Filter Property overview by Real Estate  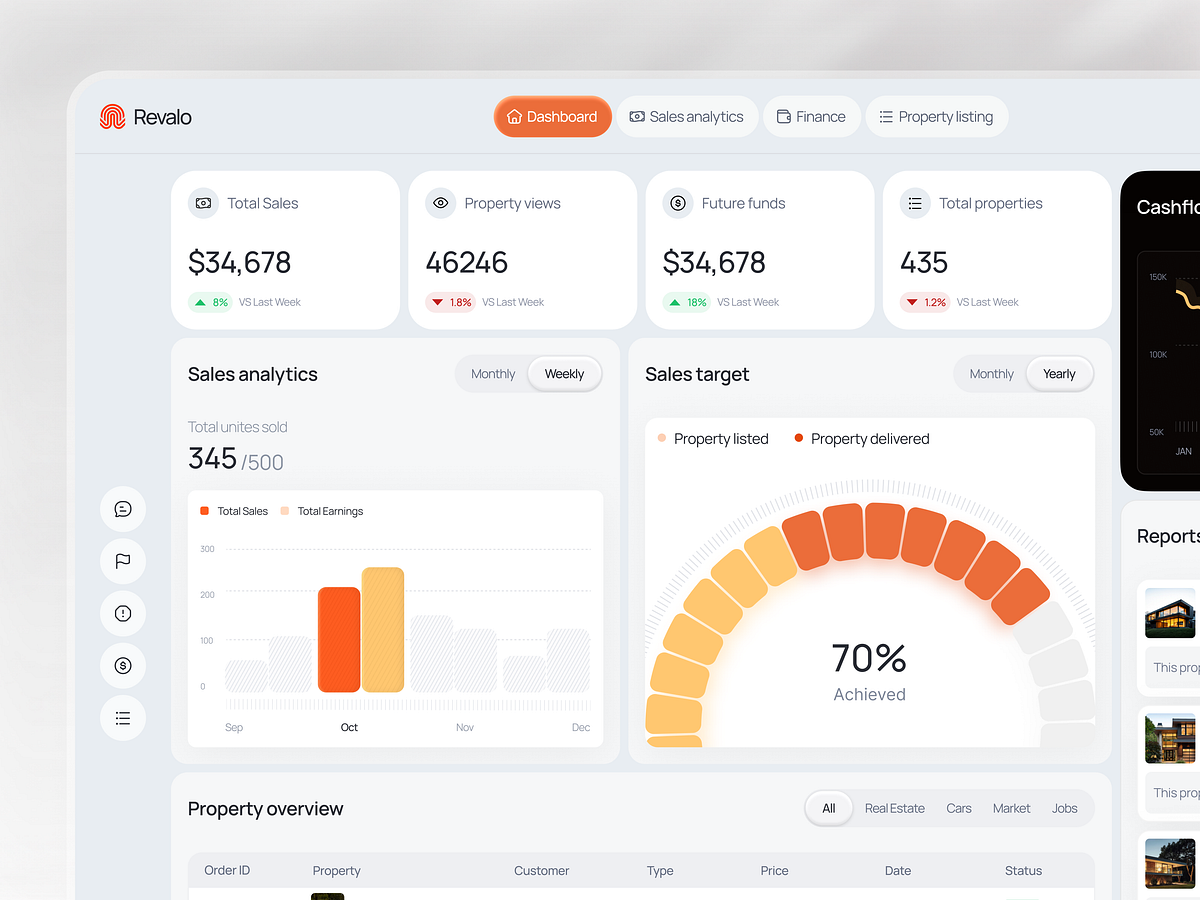pos(895,808)
